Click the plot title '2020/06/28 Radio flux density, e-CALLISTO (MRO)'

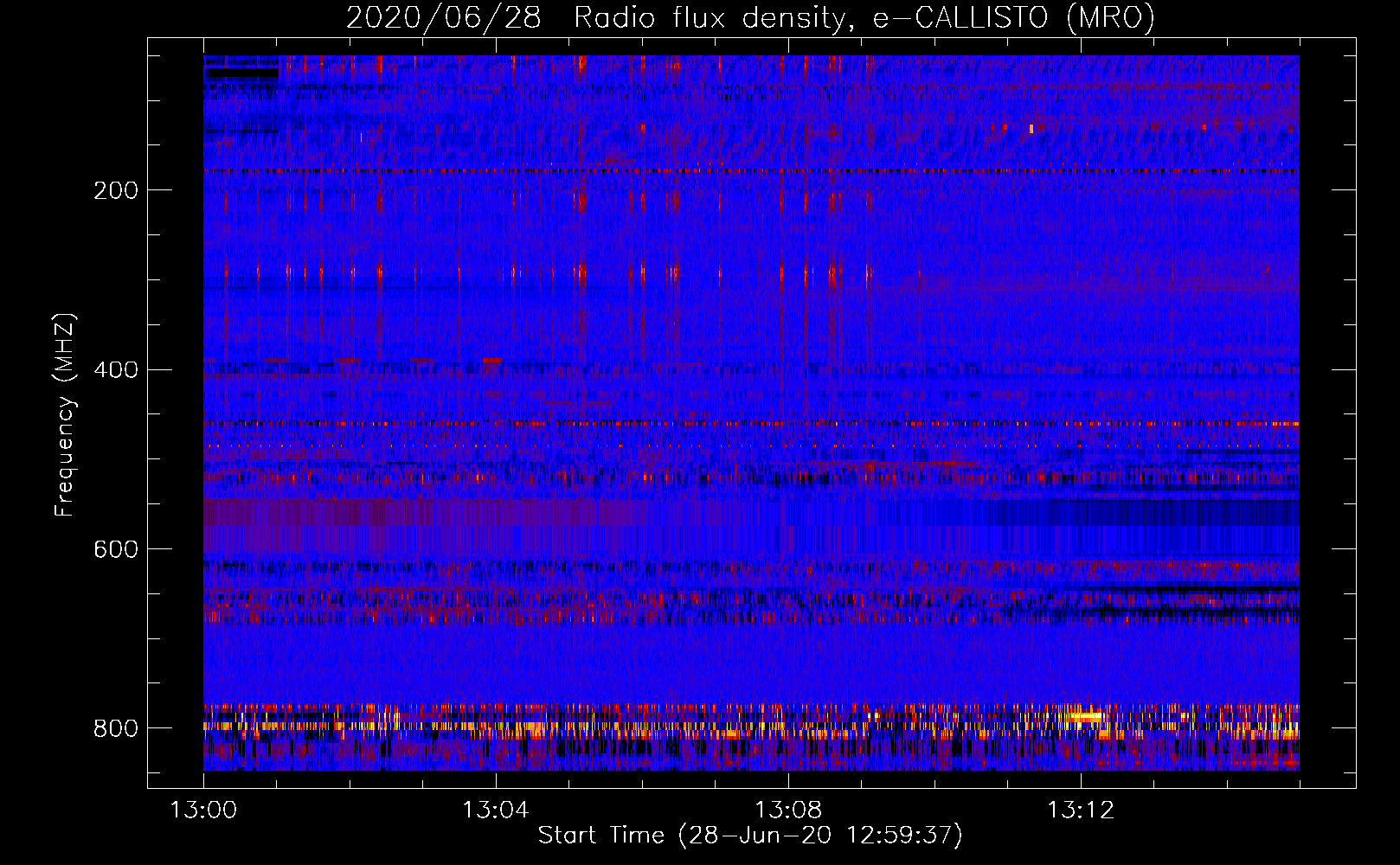click(750, 17)
